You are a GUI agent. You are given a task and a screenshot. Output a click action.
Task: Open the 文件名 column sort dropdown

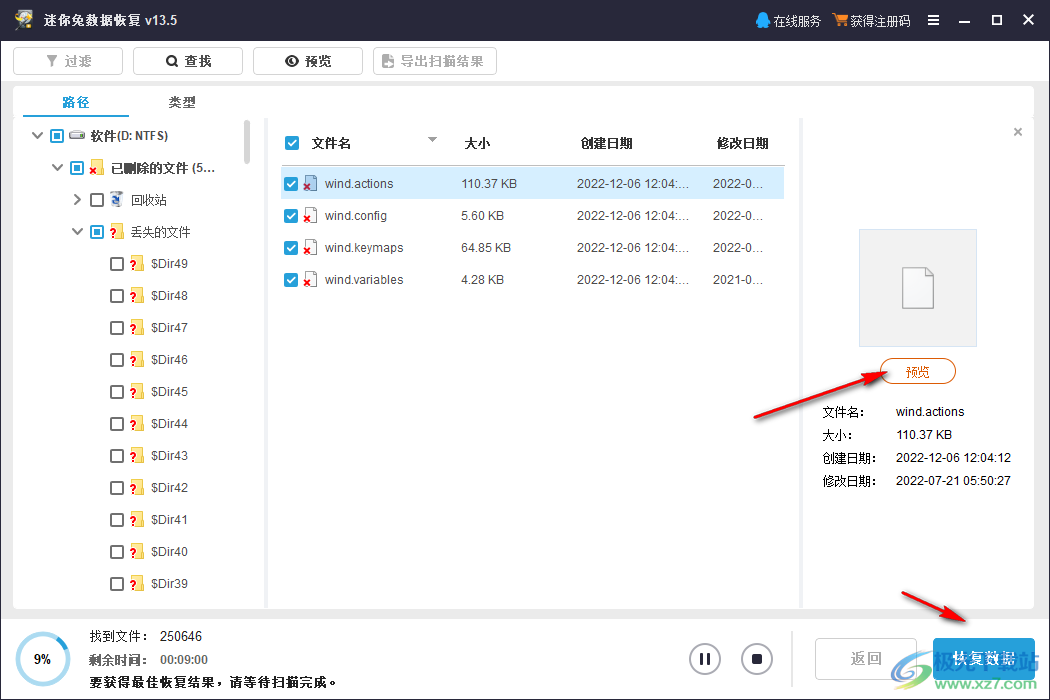pyautogui.click(x=432, y=140)
